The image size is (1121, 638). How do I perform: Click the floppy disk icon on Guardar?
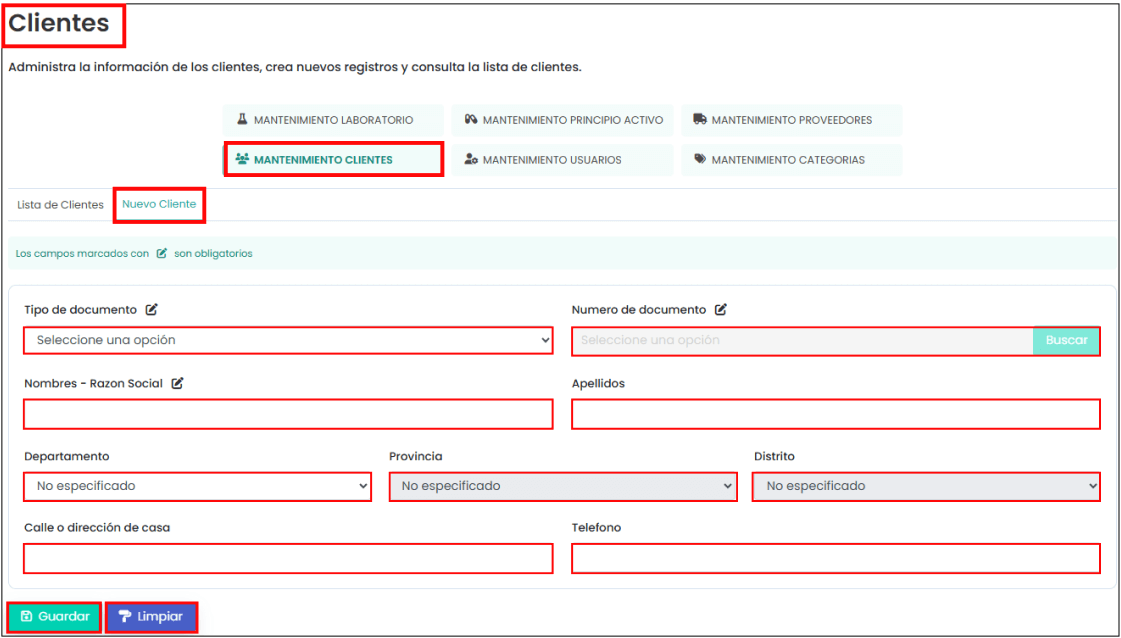tap(27, 617)
